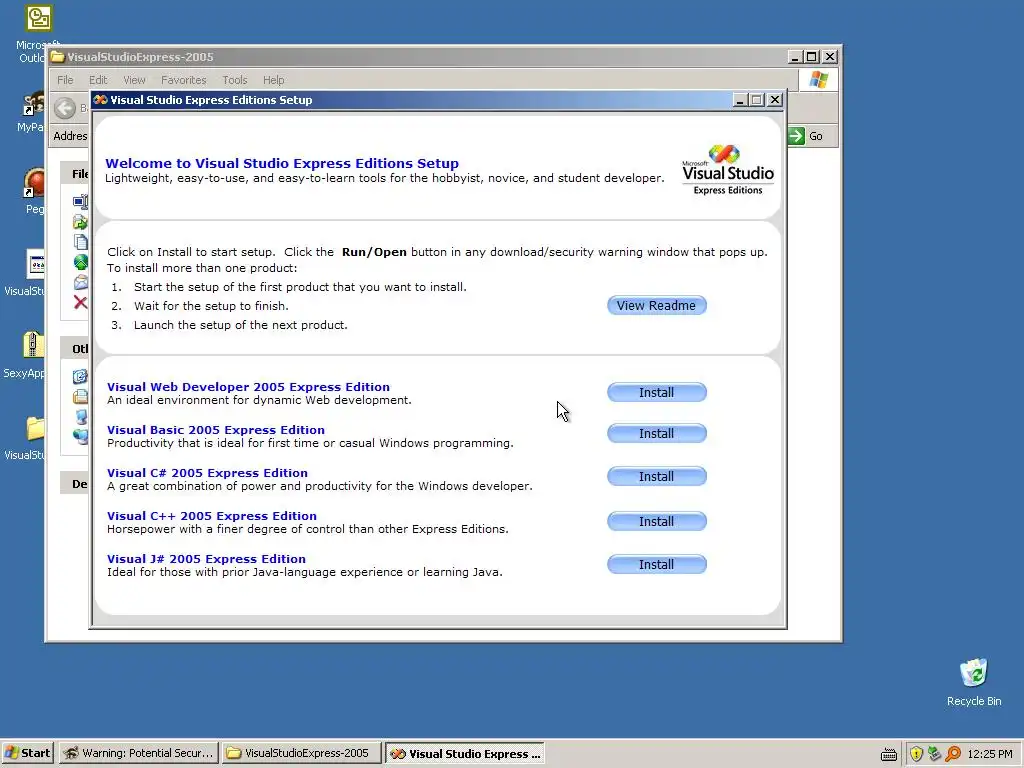This screenshot has height=768, width=1024.
Task: Click the green Go arrow in Explorer
Action: coord(796,136)
